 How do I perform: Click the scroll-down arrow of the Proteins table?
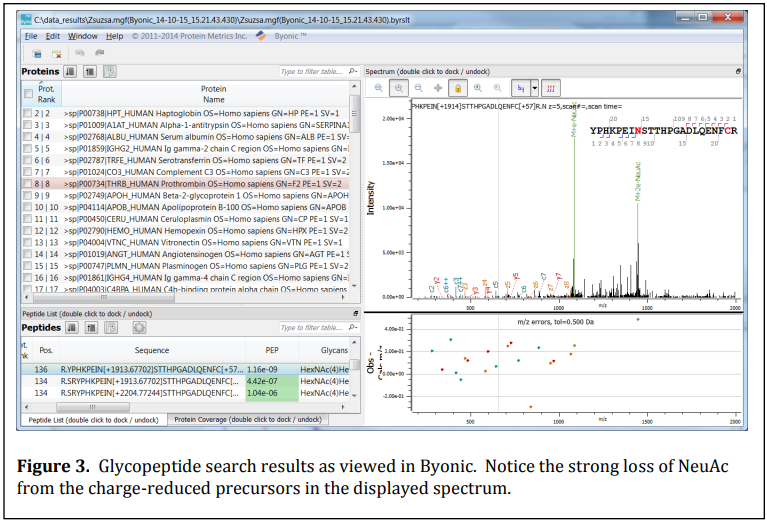click(355, 287)
